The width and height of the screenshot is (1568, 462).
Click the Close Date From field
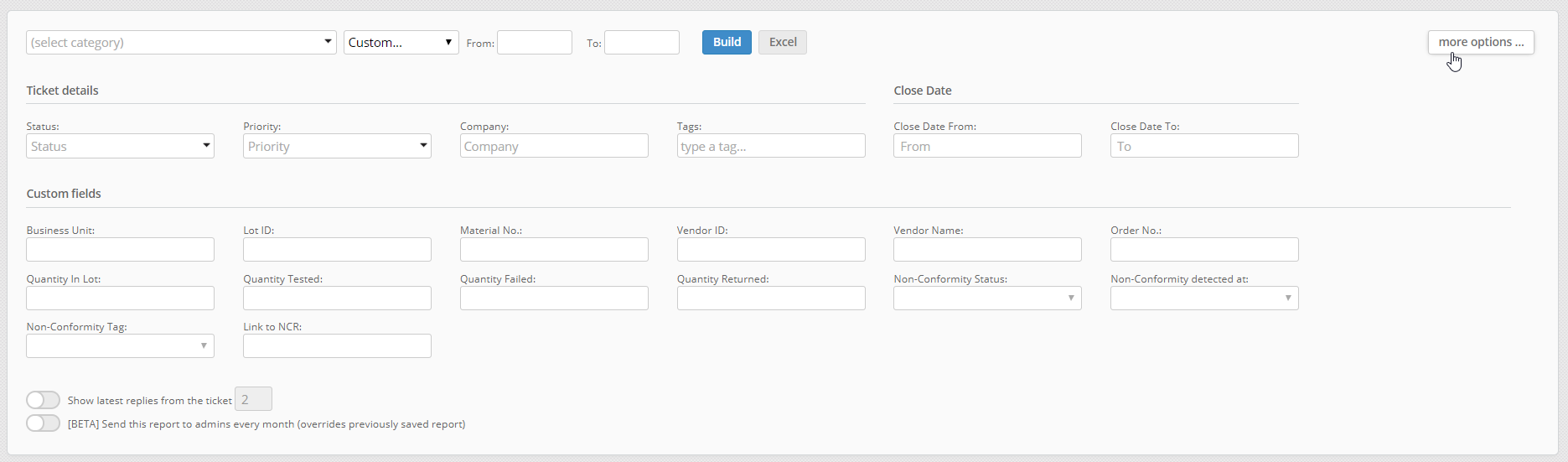click(x=987, y=146)
